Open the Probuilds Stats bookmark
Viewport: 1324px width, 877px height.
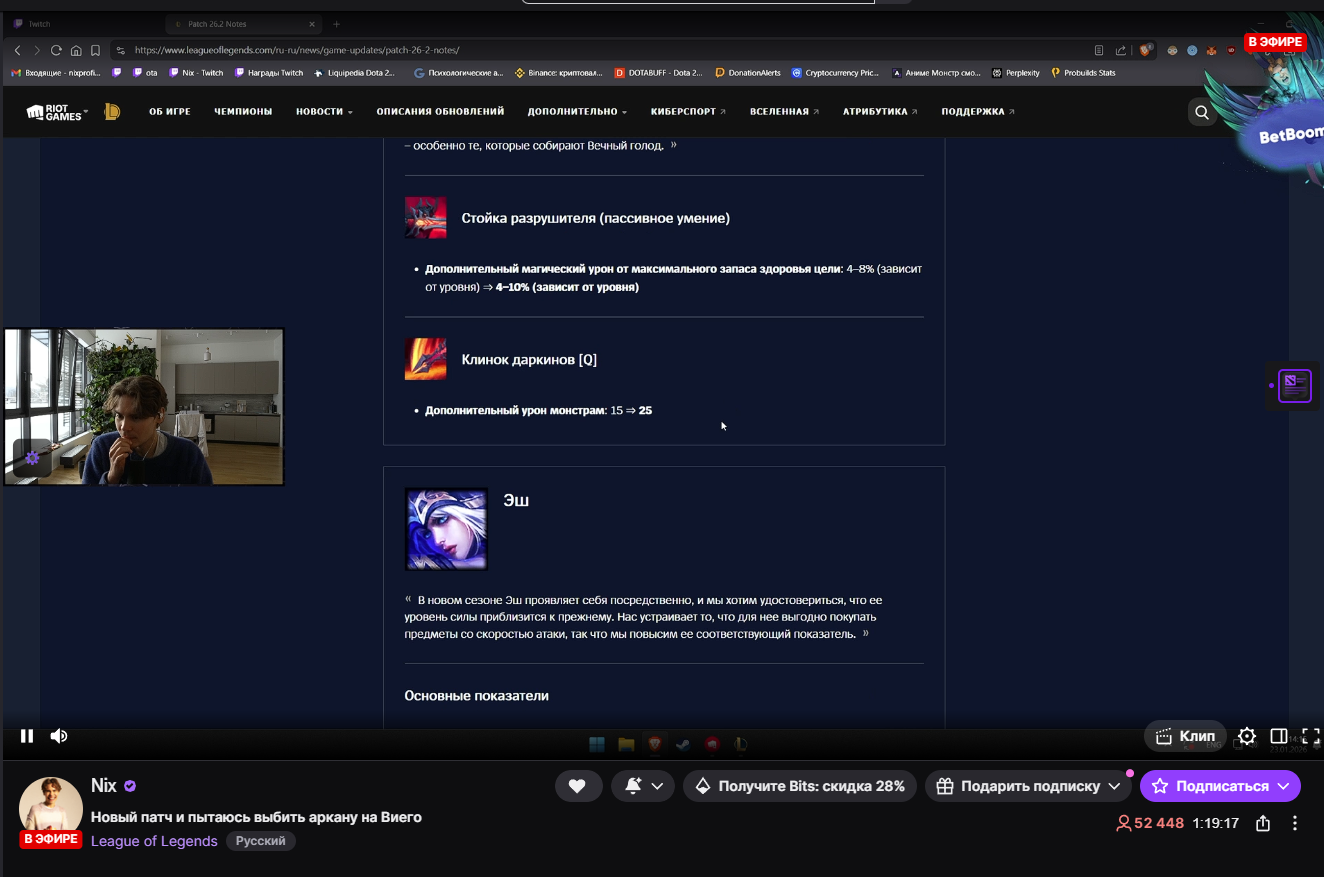(x=1083, y=73)
